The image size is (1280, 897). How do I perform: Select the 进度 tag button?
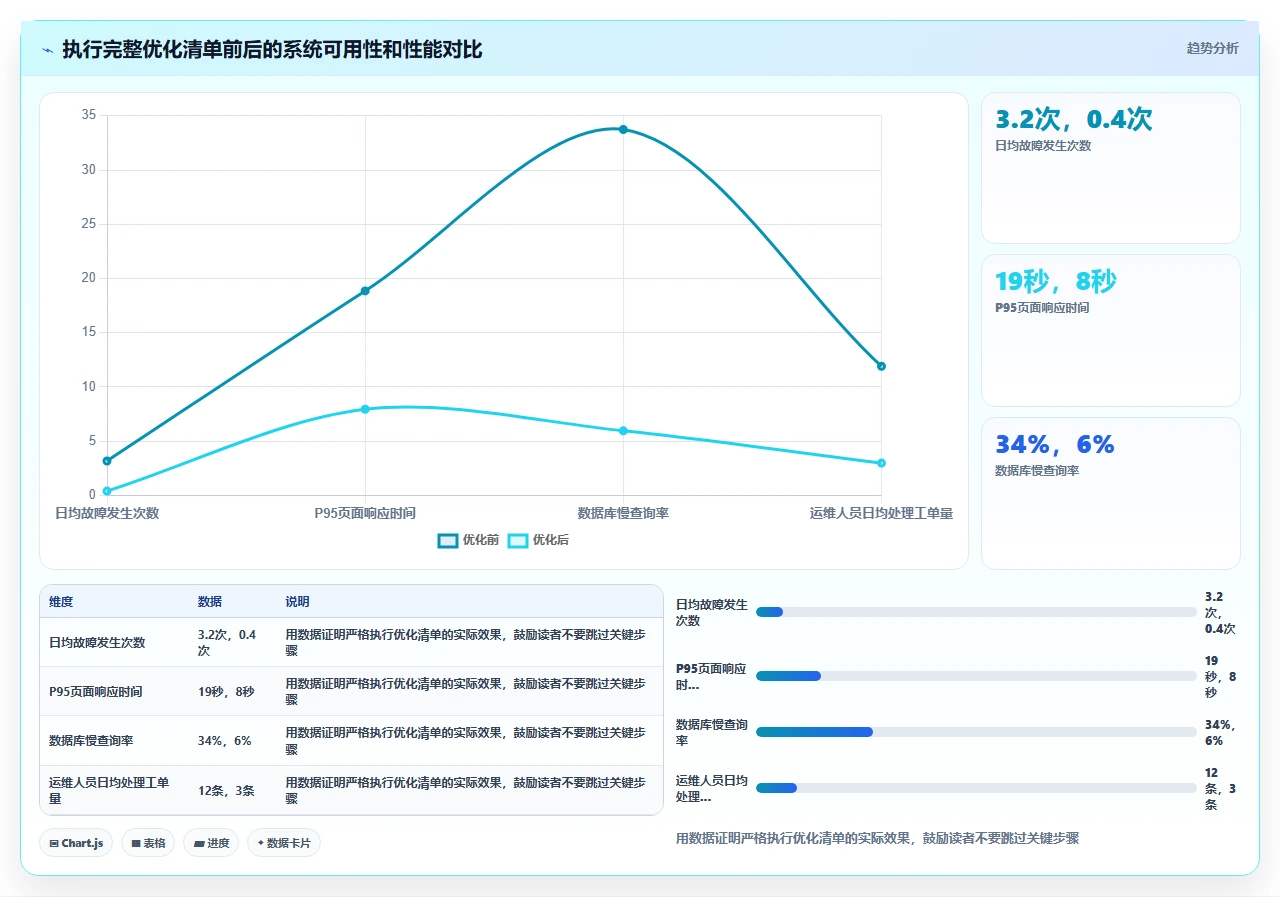[x=211, y=843]
